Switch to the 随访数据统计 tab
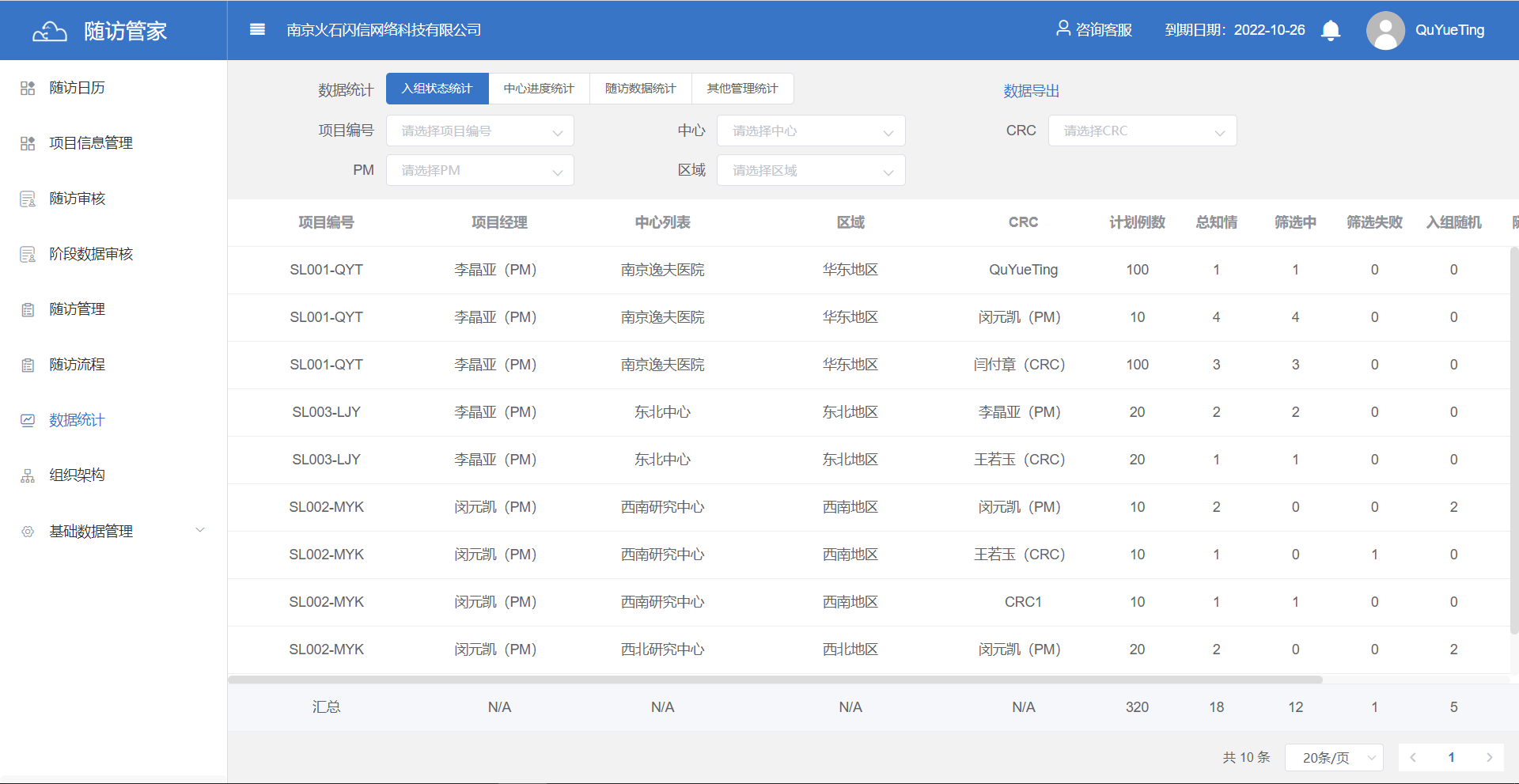This screenshot has height=784, width=1519. coord(640,89)
